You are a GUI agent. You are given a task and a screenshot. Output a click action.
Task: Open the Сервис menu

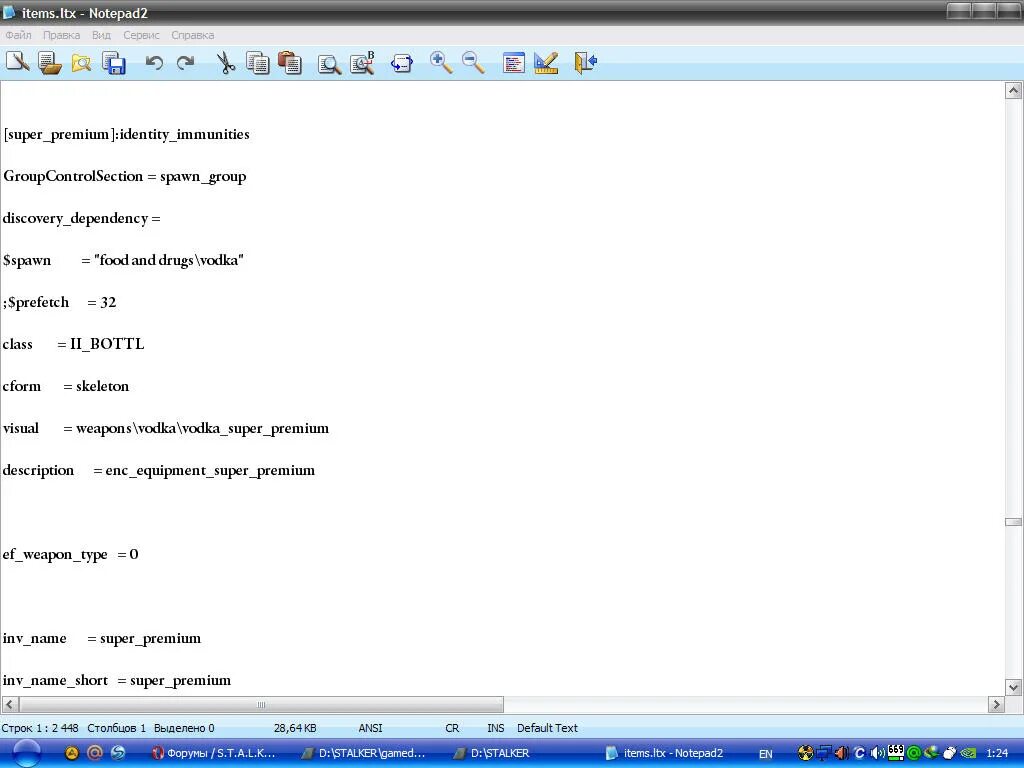click(141, 35)
